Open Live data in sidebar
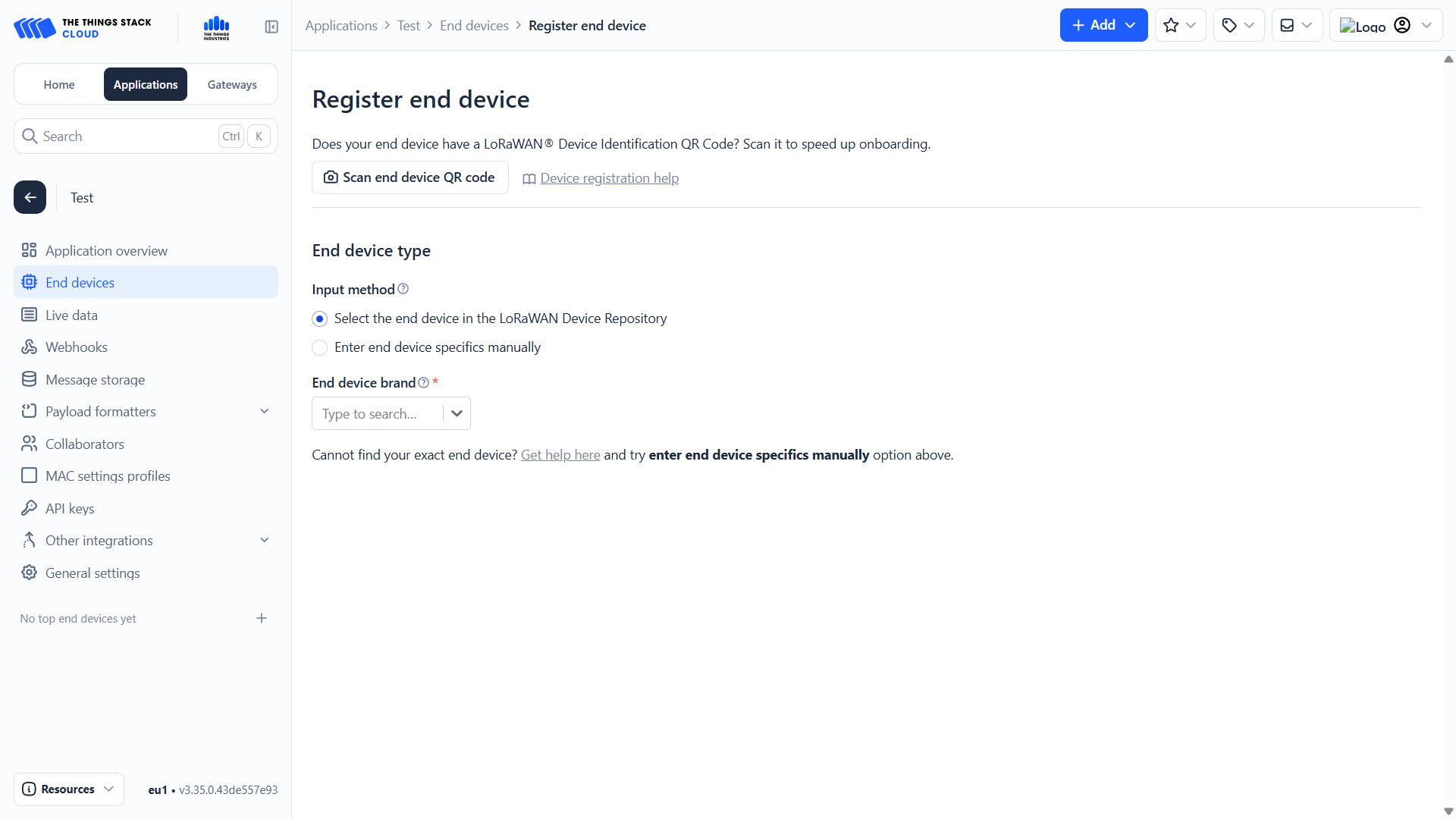Screen dimensions: 1456x819 (x=71, y=315)
